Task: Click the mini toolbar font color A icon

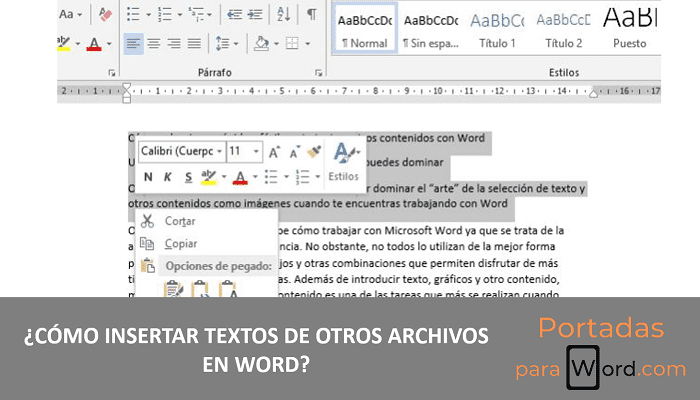Action: pos(240,177)
